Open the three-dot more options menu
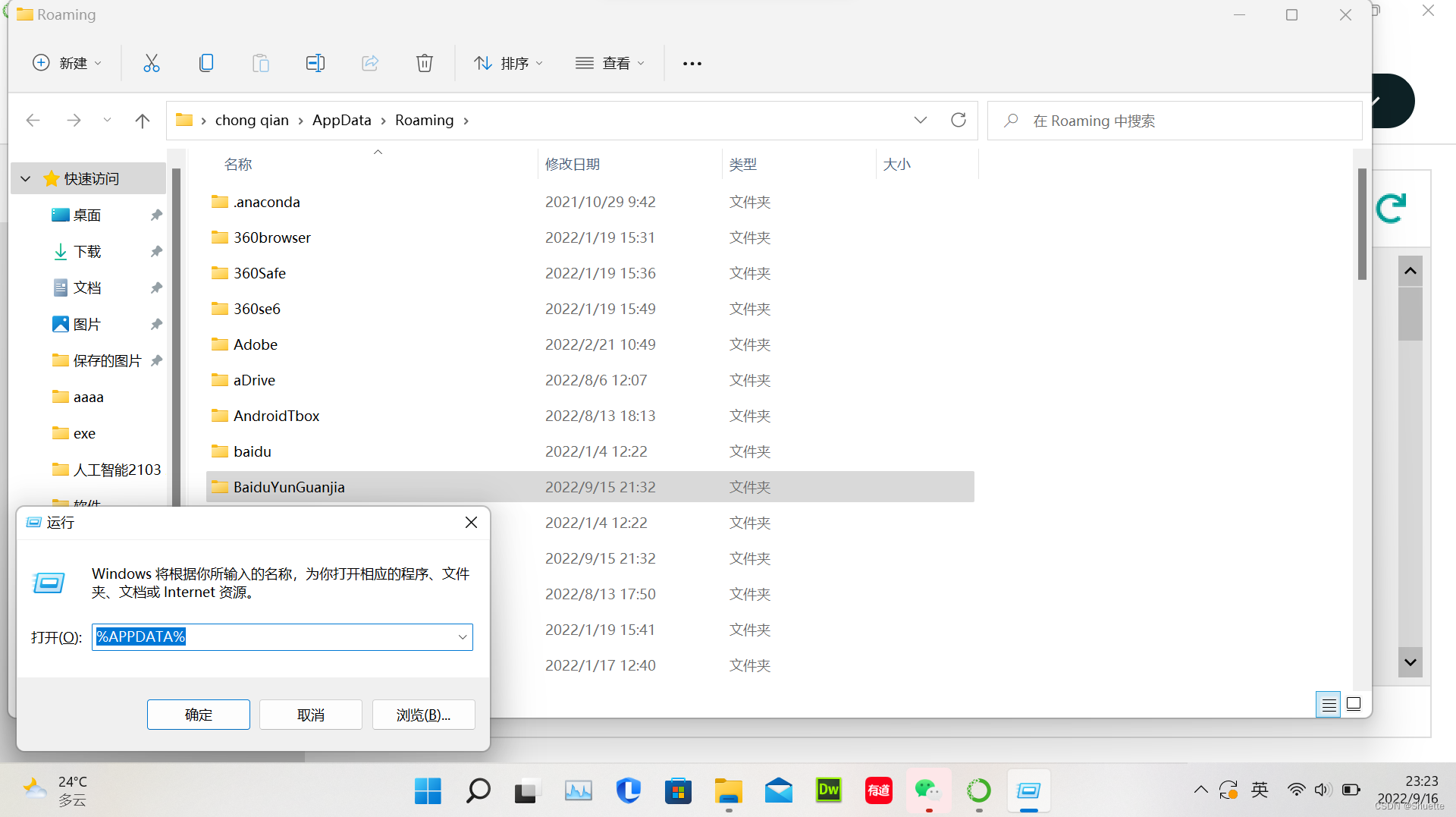 tap(692, 64)
